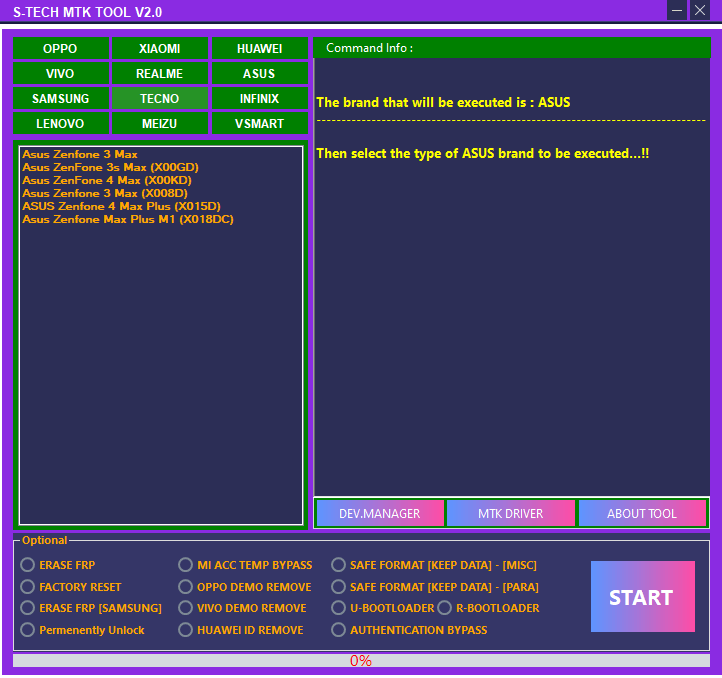Click the ASUS brand executed message line
Image resolution: width=722 pixels, height=678 pixels.
coord(443,102)
